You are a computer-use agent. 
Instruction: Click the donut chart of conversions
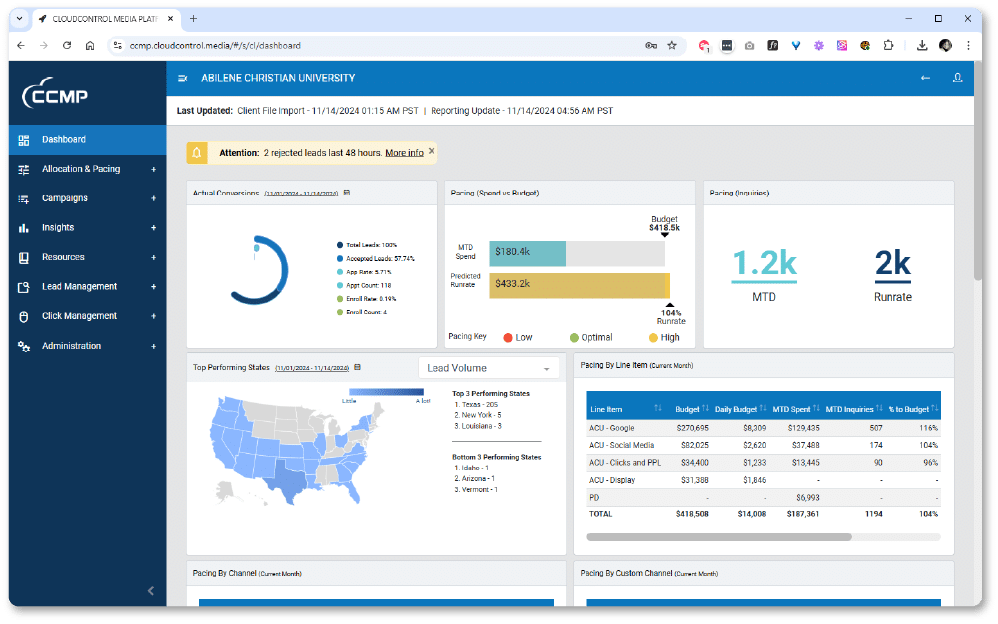259,270
